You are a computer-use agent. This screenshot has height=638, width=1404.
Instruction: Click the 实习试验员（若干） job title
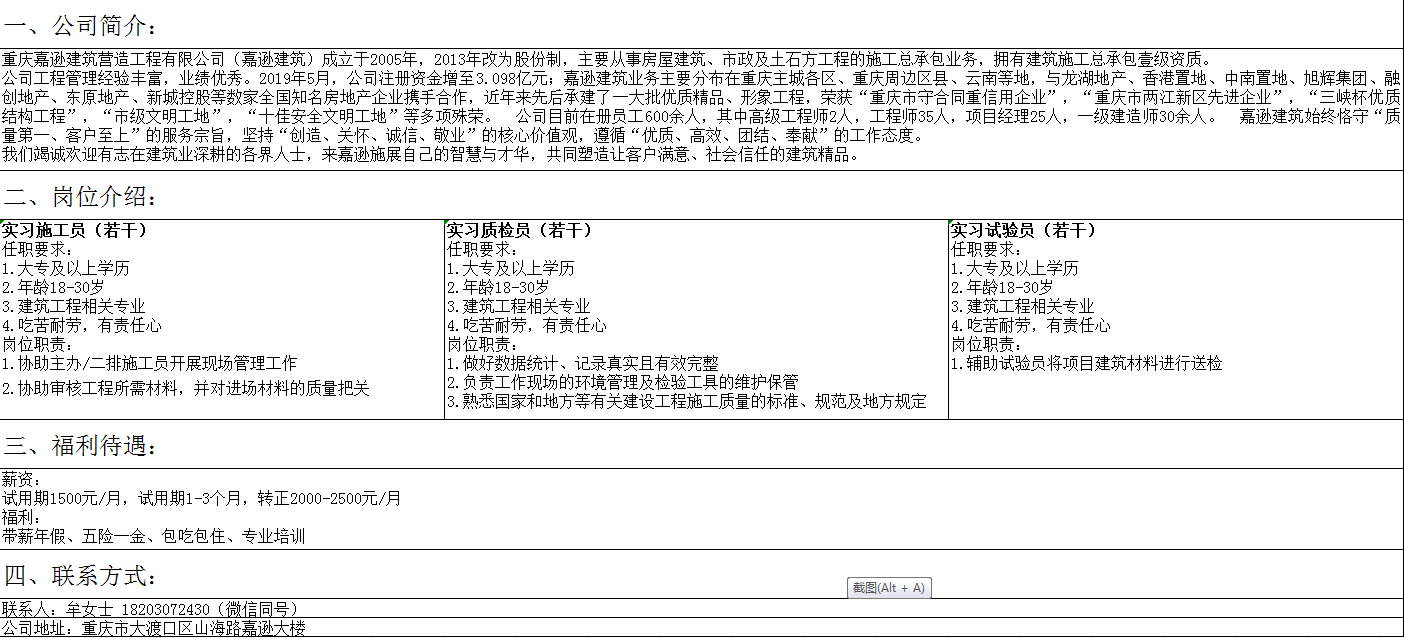click(x=1023, y=231)
